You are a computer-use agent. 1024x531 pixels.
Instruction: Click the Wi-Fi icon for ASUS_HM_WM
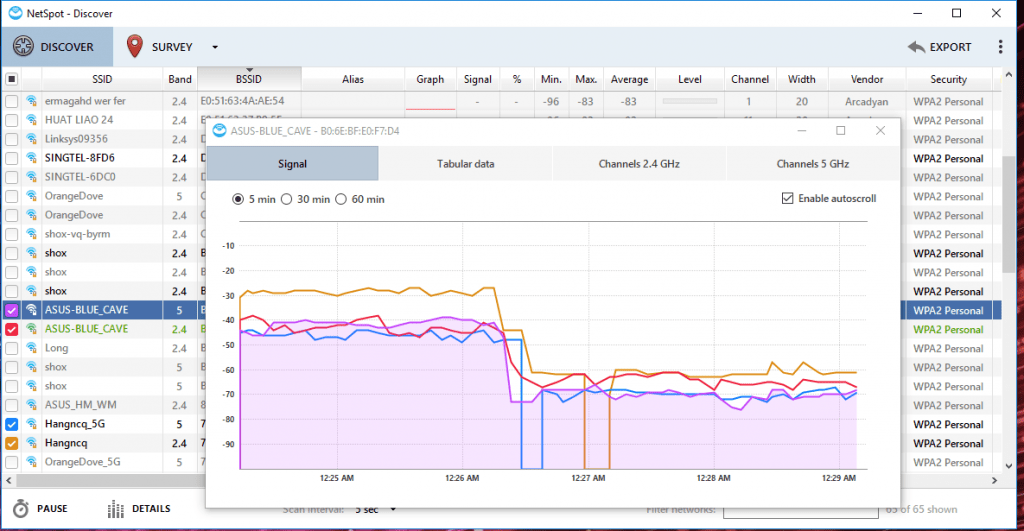31,405
